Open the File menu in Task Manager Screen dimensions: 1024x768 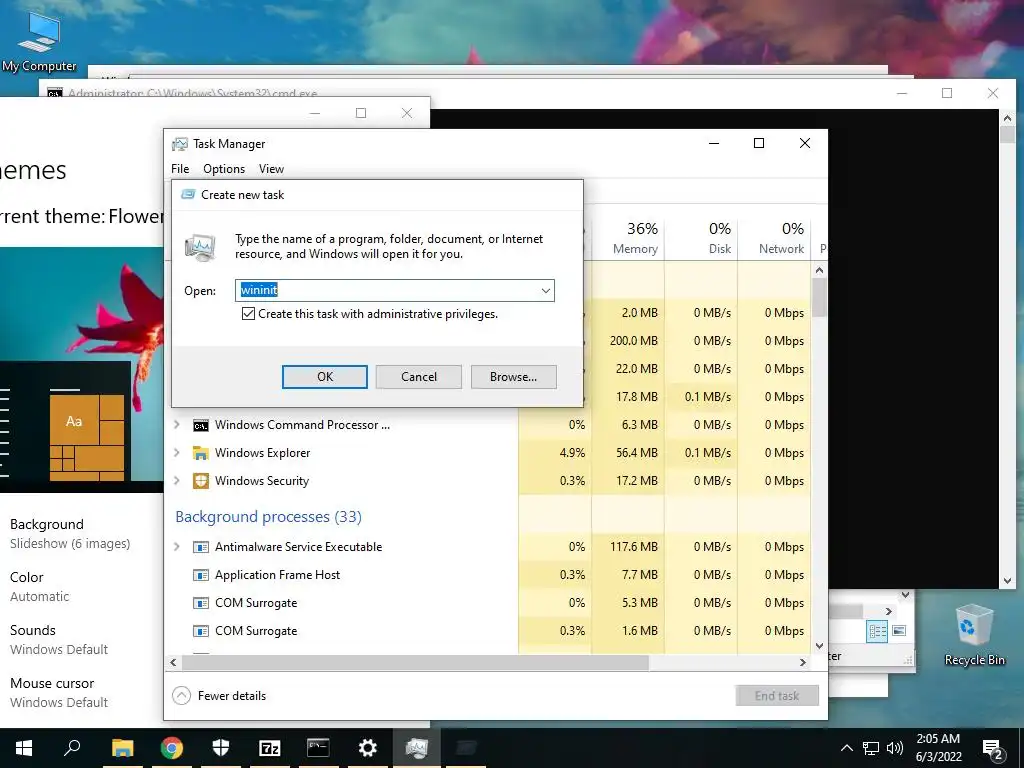(180, 168)
